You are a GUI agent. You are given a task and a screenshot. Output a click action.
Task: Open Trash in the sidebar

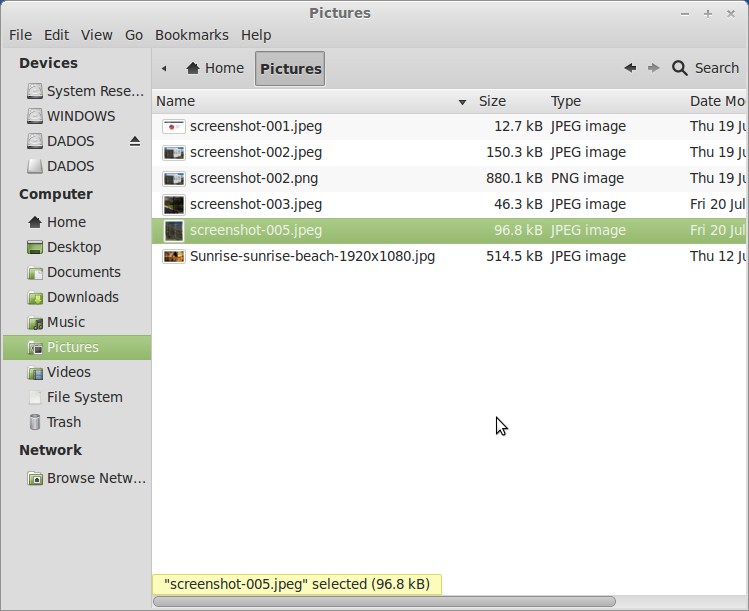(64, 422)
